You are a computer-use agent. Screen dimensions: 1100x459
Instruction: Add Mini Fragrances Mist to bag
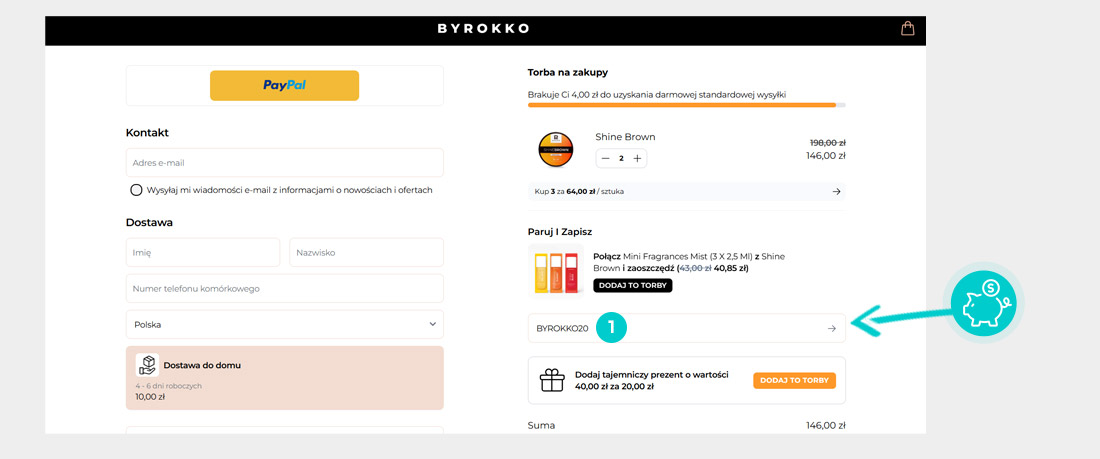coord(632,286)
